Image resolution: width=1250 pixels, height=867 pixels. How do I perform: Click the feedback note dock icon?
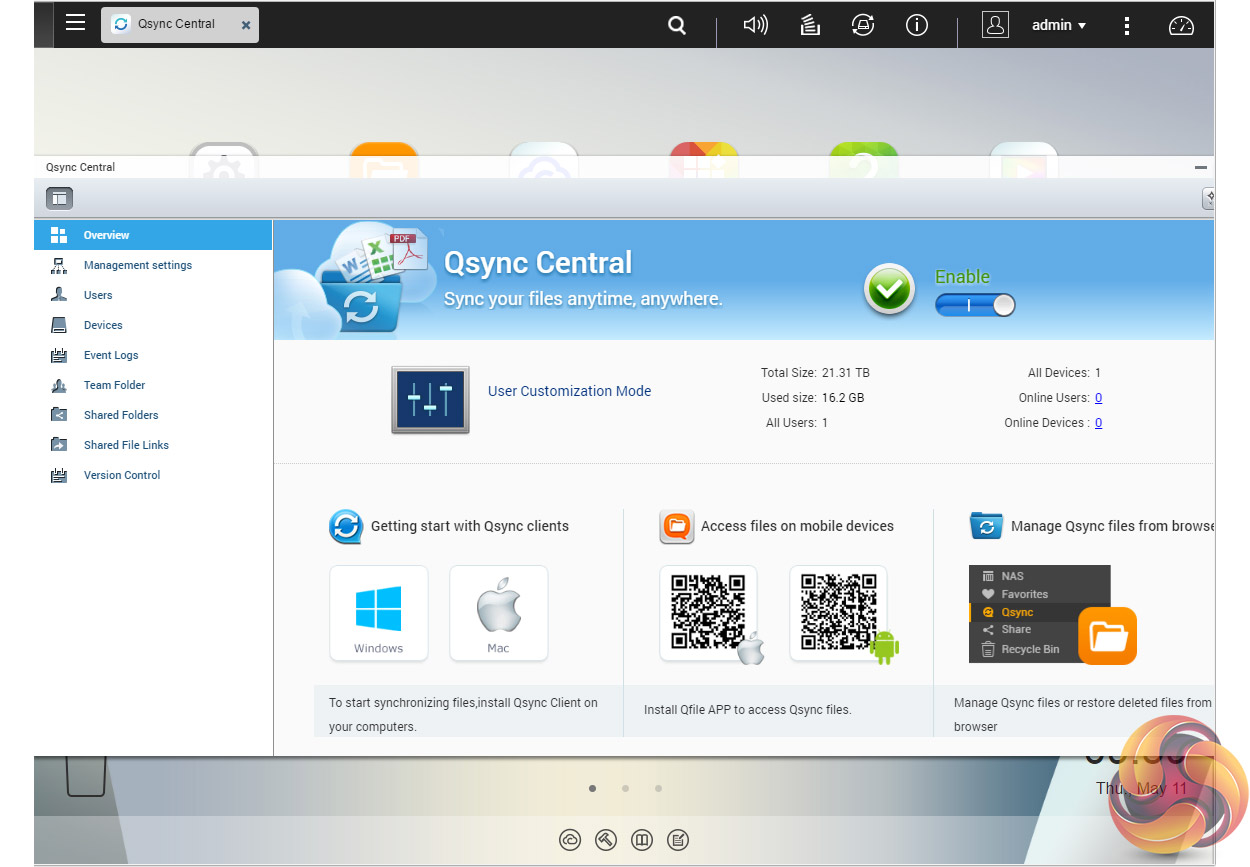678,840
